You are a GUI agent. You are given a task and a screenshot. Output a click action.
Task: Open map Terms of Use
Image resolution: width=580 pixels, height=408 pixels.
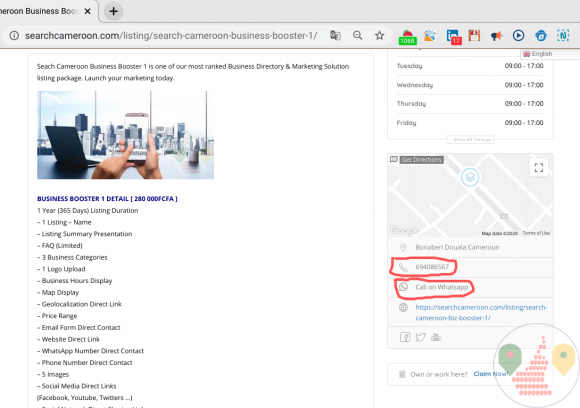click(536, 233)
